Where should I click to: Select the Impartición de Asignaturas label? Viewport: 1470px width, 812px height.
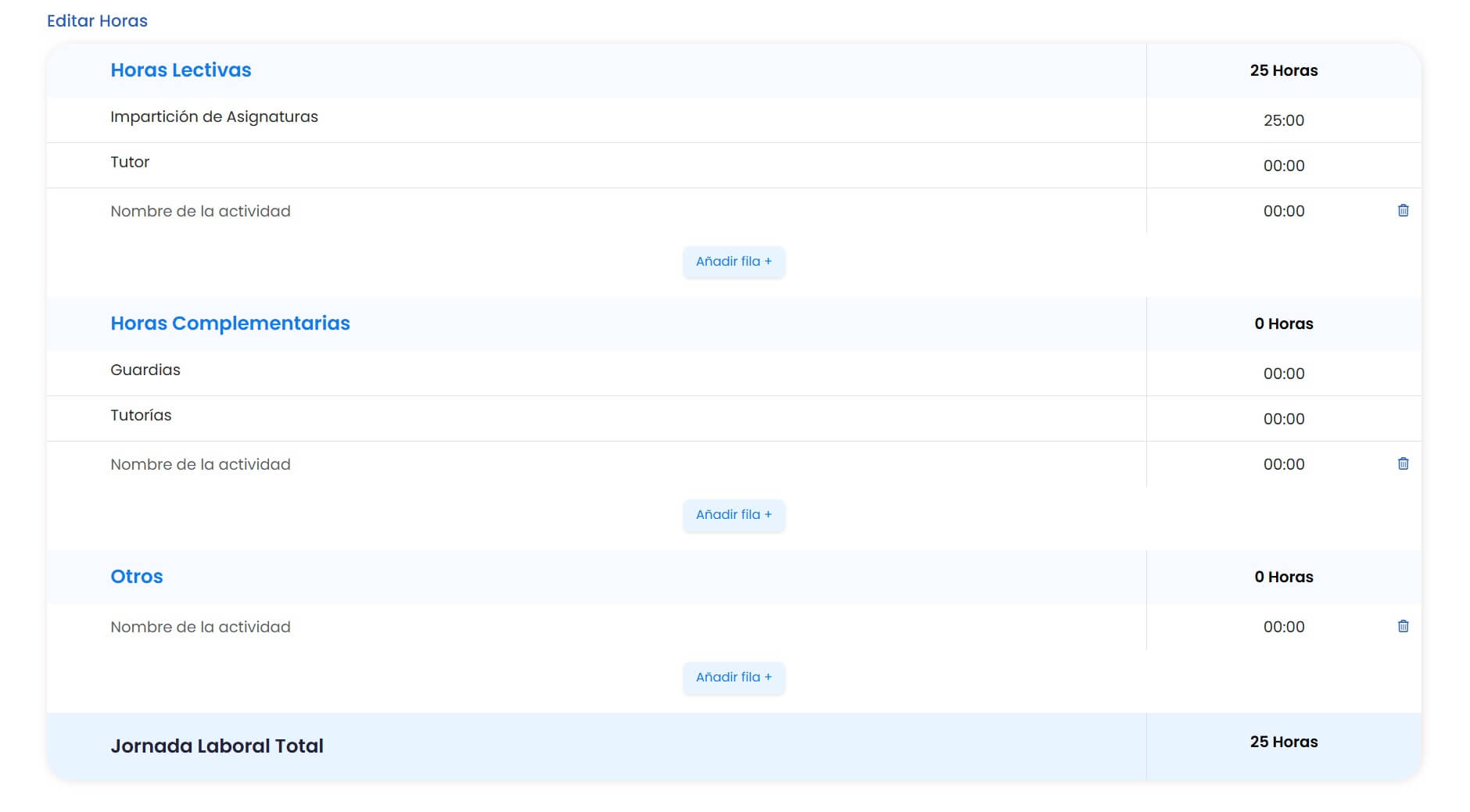(x=214, y=117)
